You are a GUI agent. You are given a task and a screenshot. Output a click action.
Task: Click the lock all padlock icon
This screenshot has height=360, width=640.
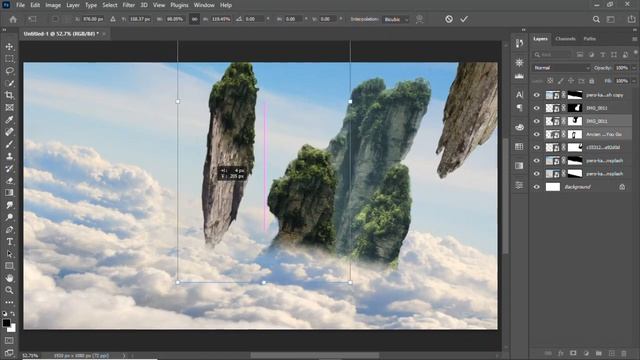591,81
